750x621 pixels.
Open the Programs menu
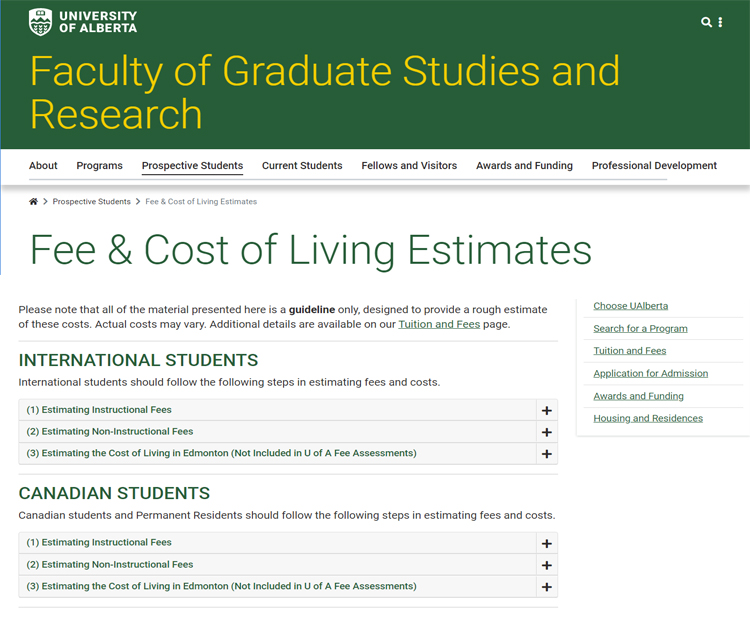99,166
